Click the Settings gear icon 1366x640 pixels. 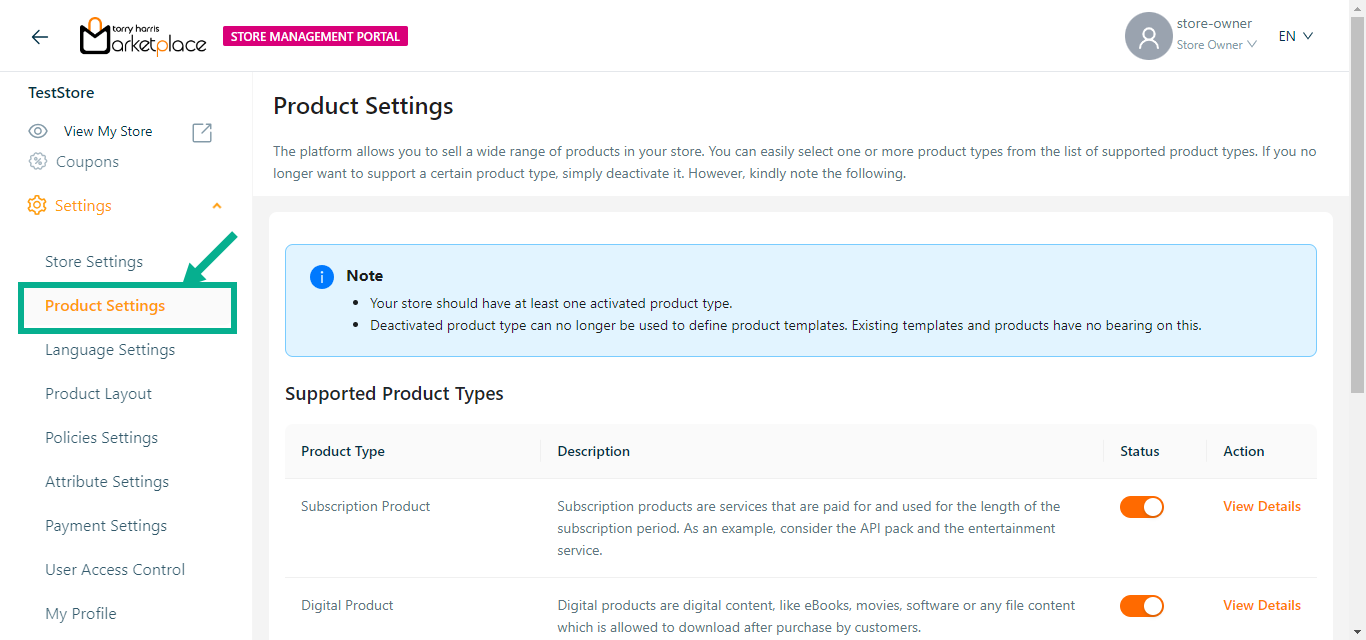click(37, 205)
